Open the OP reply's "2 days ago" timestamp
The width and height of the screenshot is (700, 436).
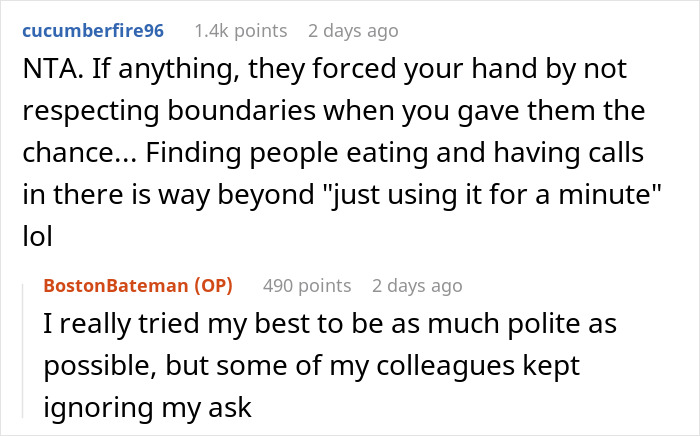coord(417,286)
